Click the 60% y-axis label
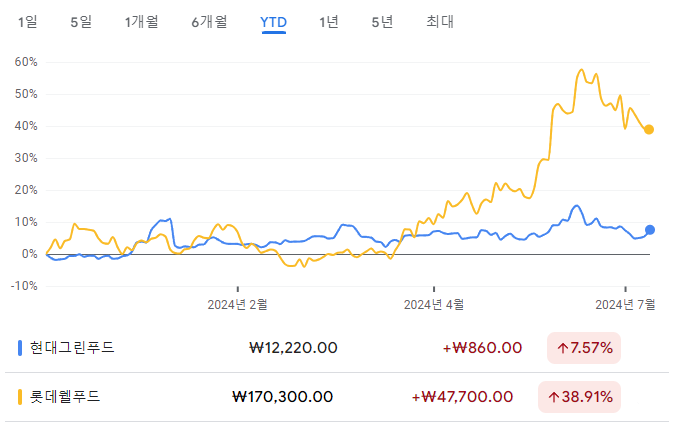 point(26,62)
